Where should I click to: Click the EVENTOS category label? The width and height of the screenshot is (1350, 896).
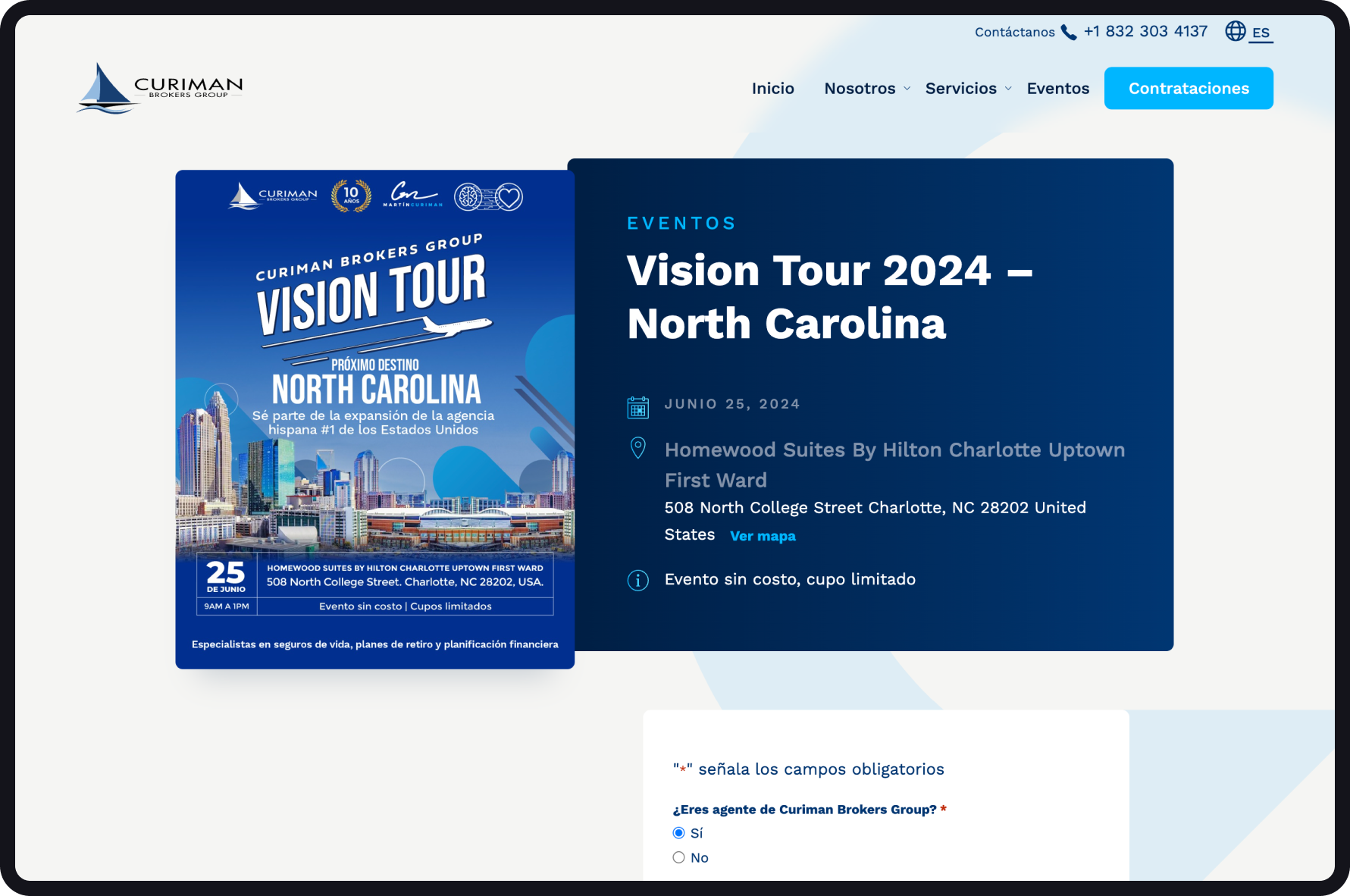[681, 223]
